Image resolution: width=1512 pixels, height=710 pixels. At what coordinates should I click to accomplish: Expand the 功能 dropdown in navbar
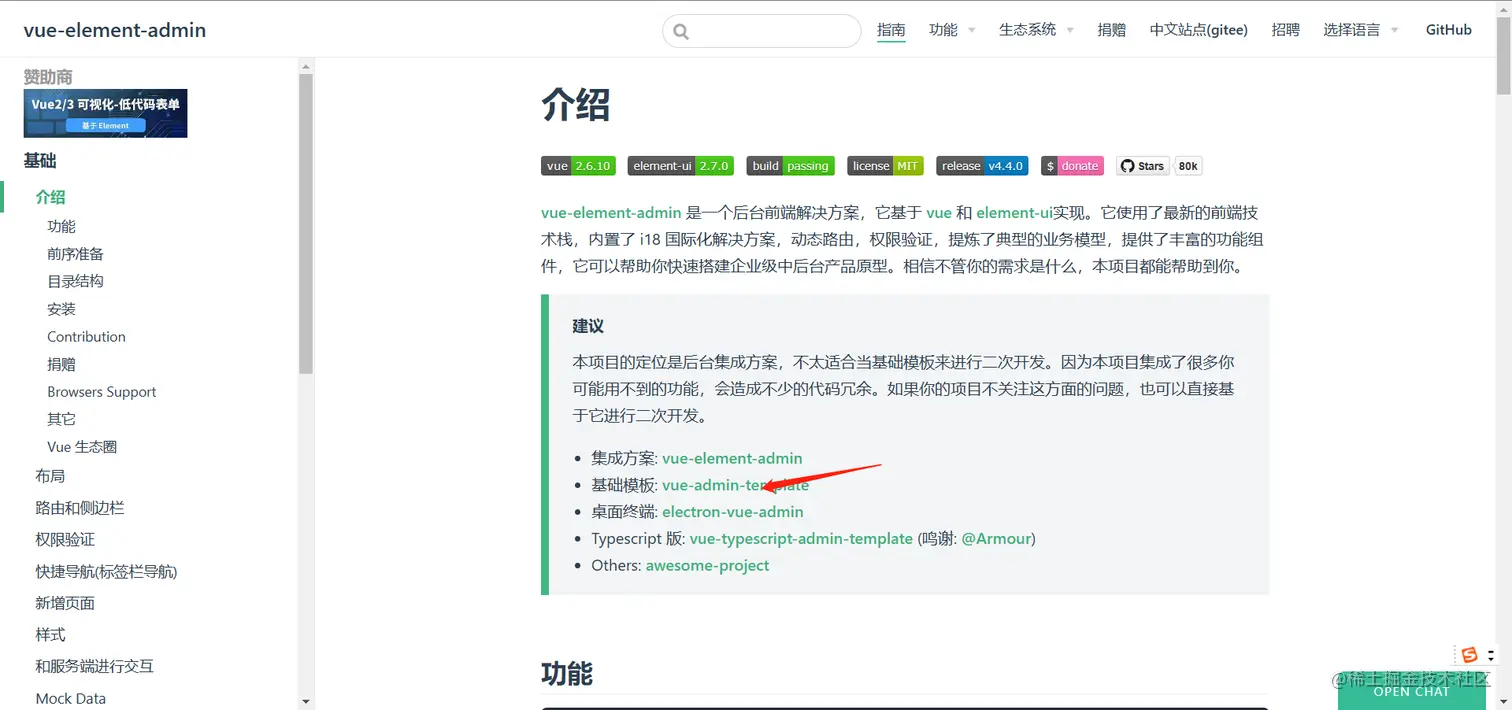pyautogui.click(x=951, y=30)
